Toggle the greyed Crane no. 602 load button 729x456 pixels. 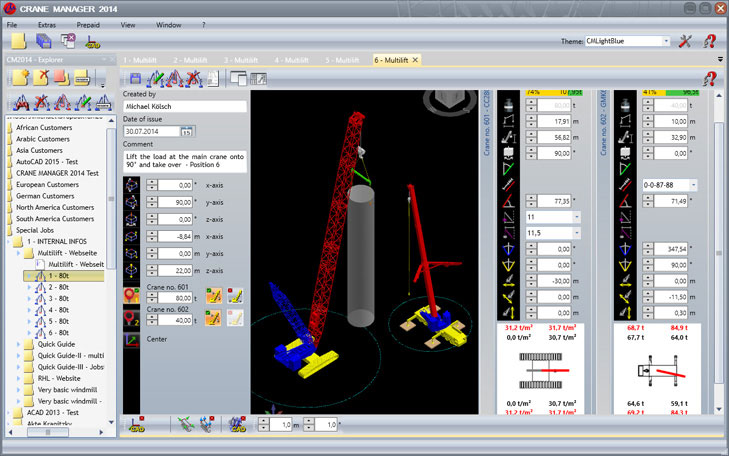[235, 318]
